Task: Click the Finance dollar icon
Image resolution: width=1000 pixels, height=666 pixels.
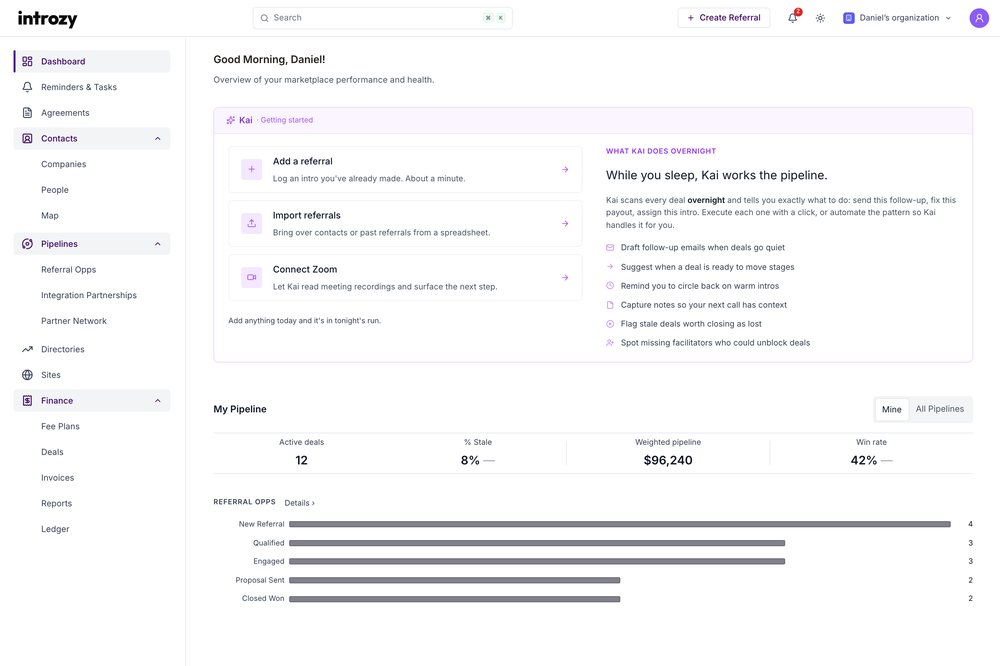Action: pos(27,401)
